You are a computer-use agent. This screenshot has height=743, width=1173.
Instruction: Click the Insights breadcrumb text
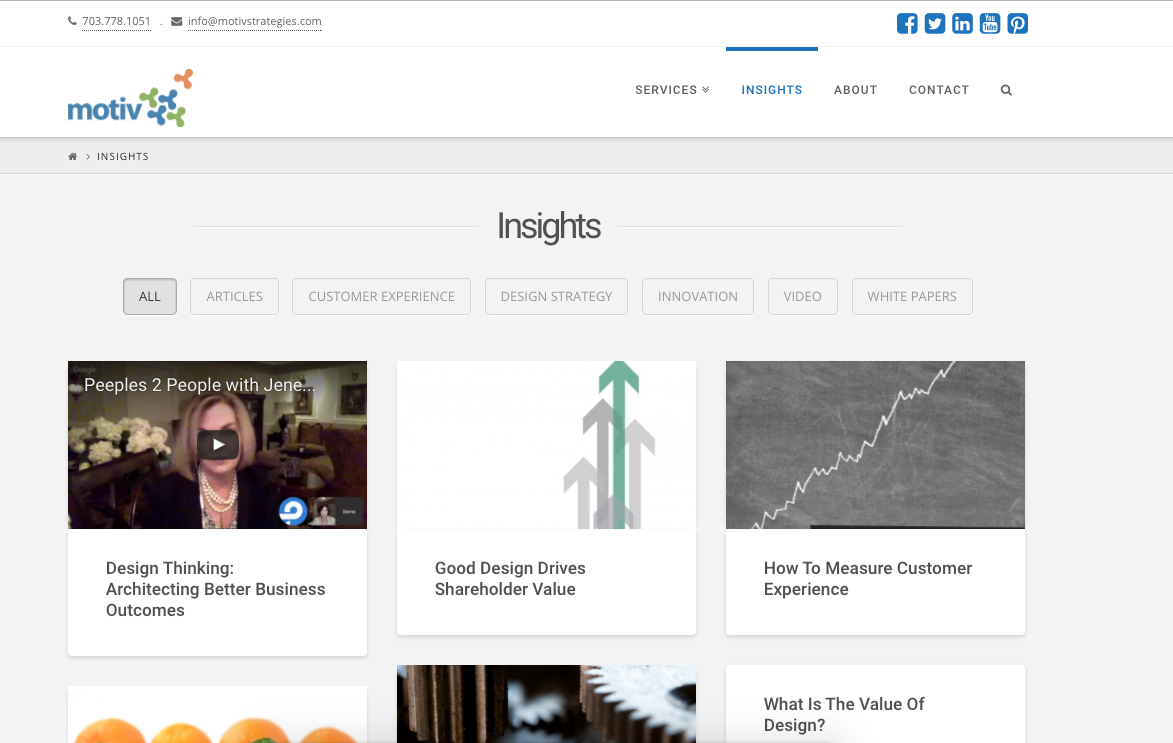pos(123,156)
